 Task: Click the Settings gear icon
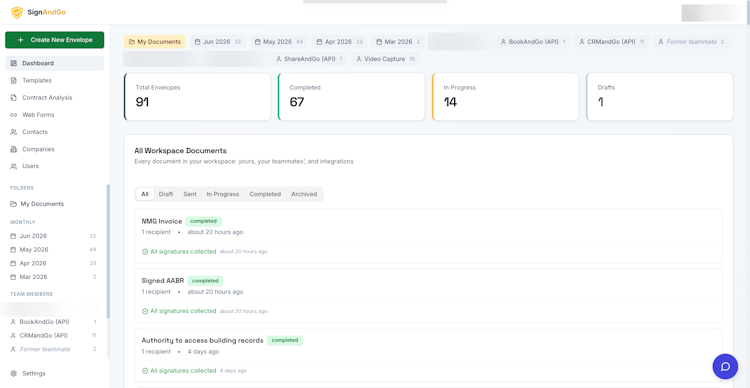click(x=13, y=373)
